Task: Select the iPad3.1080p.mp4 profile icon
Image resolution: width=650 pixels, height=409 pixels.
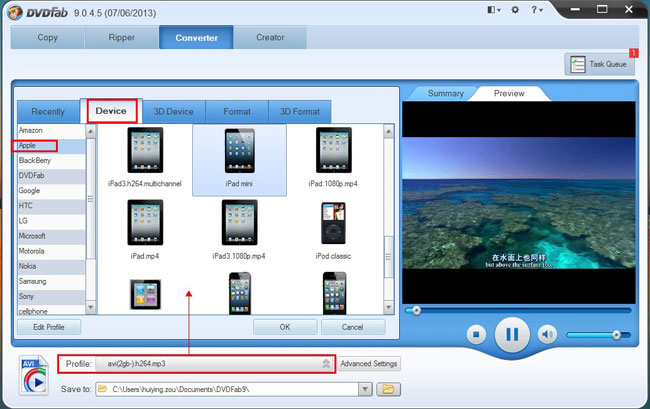Action: 239,223
